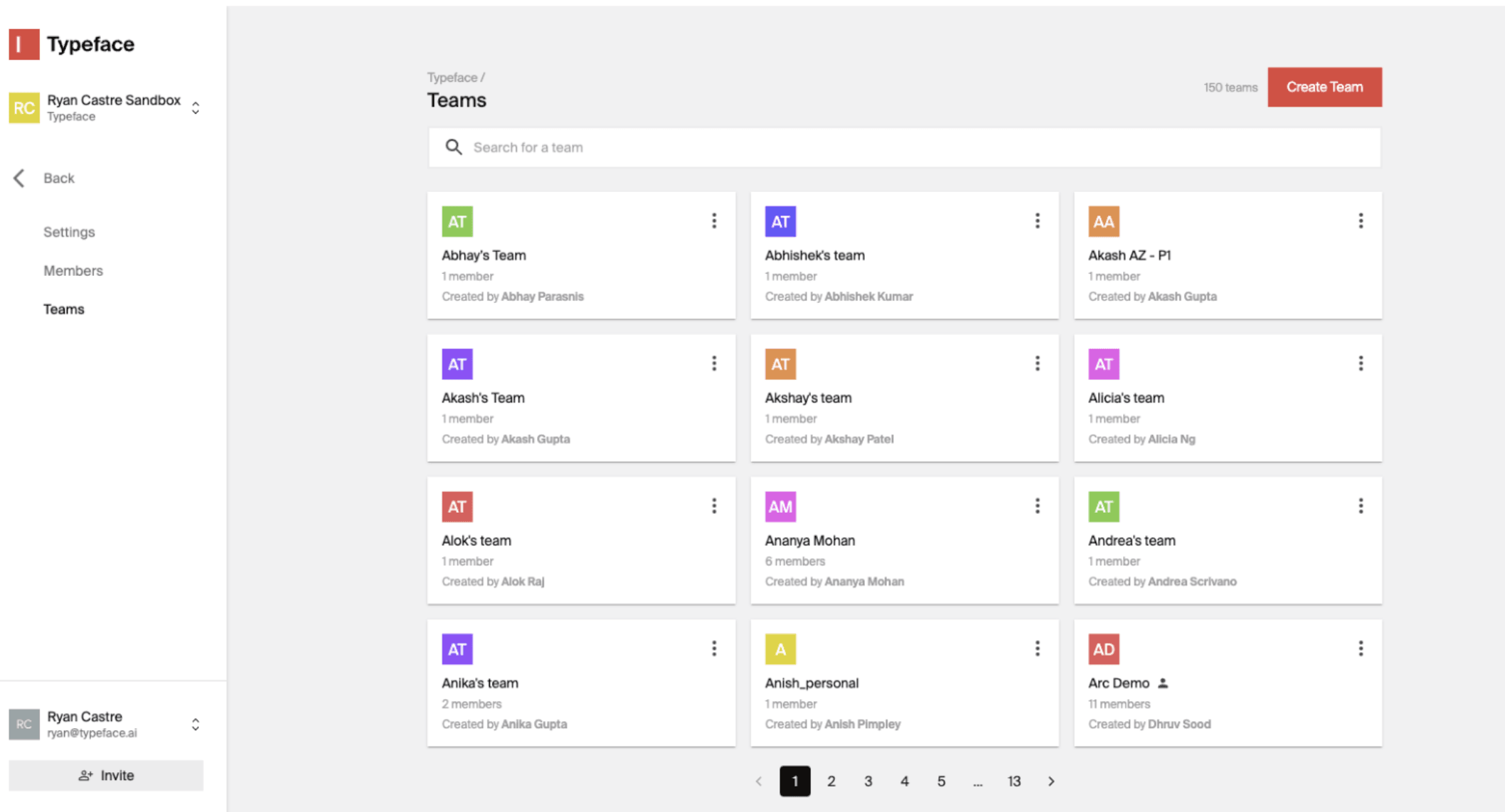Open the Alicia's team card title
Image resolution: width=1505 pixels, height=812 pixels.
[1126, 398]
